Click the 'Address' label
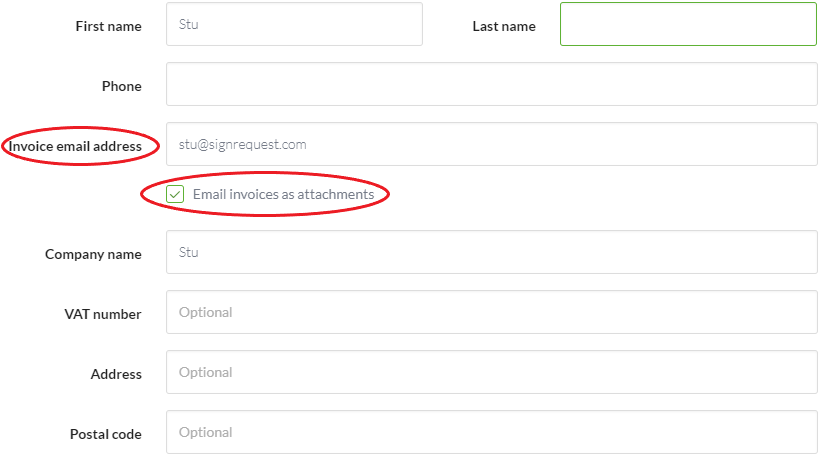Image resolution: width=822 pixels, height=468 pixels. coord(116,374)
